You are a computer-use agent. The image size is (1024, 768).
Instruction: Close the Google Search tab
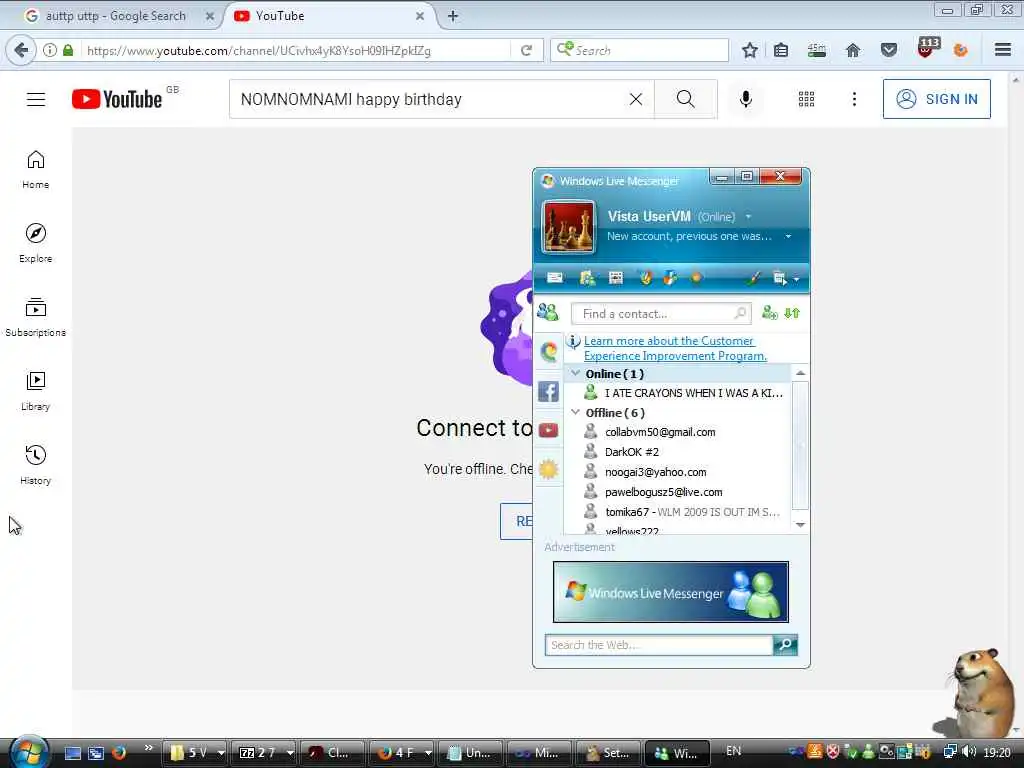[x=210, y=16]
